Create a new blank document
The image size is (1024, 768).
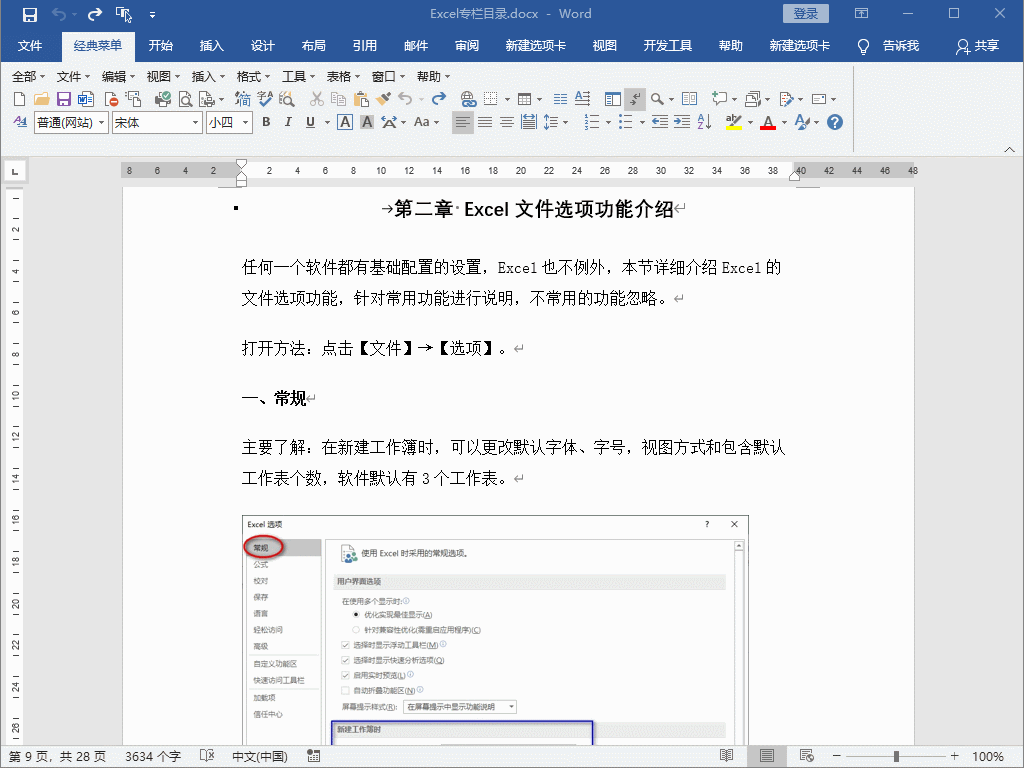point(20,99)
